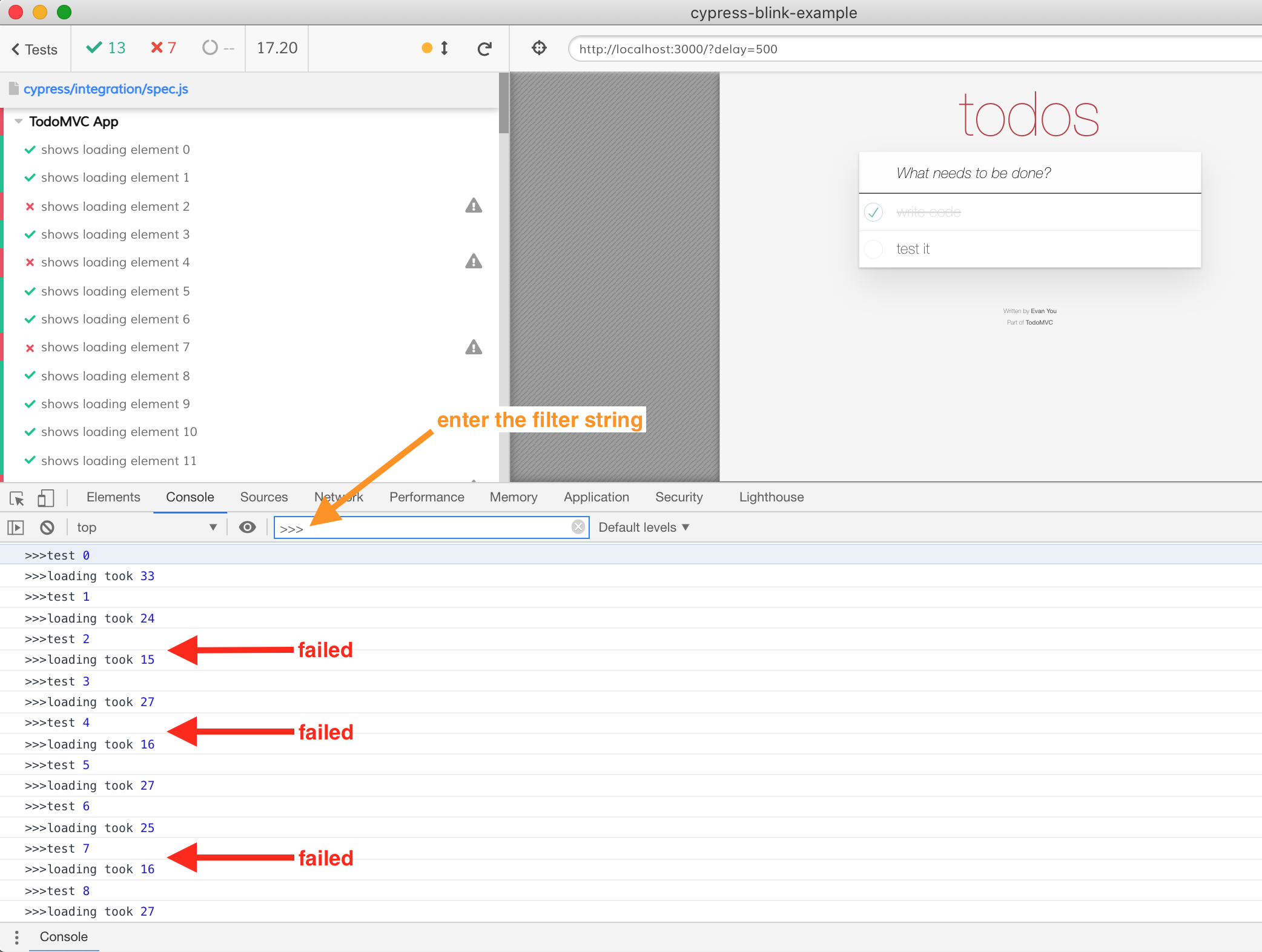Uncheck the completed 'write code' todo
Image resolution: width=1262 pixels, height=952 pixels.
tap(873, 212)
